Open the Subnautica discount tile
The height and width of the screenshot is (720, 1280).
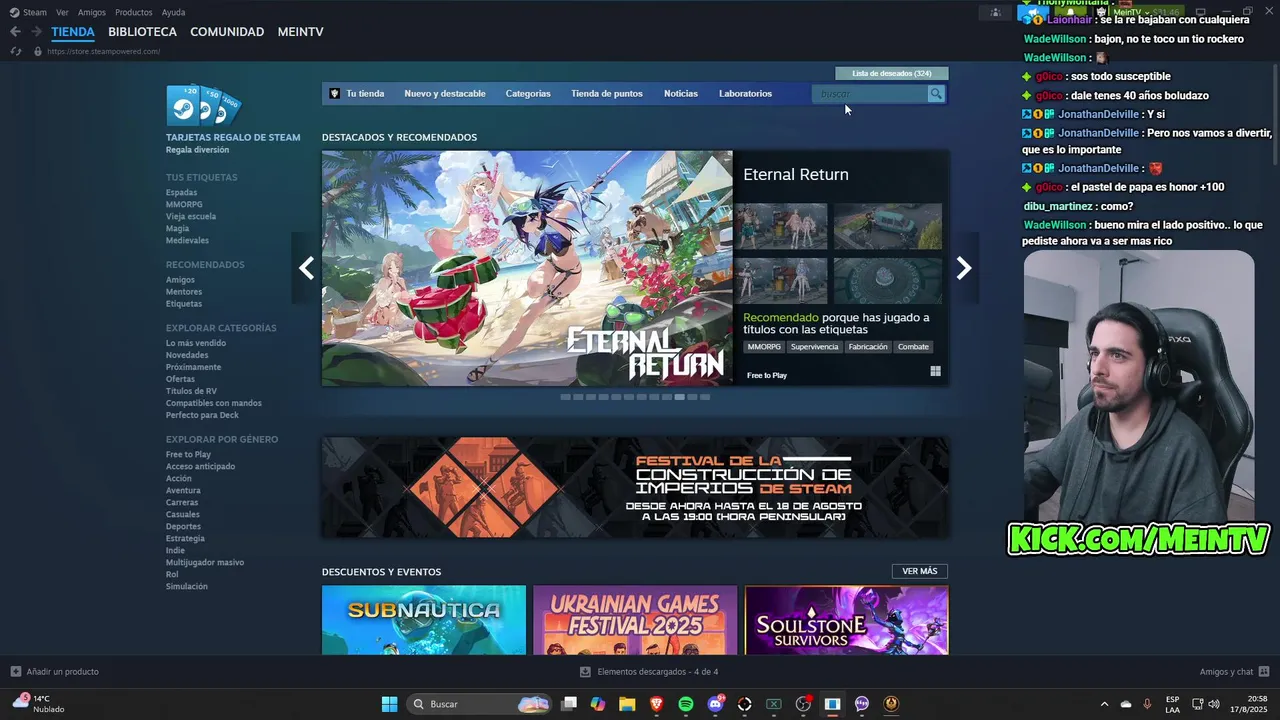tap(424, 620)
